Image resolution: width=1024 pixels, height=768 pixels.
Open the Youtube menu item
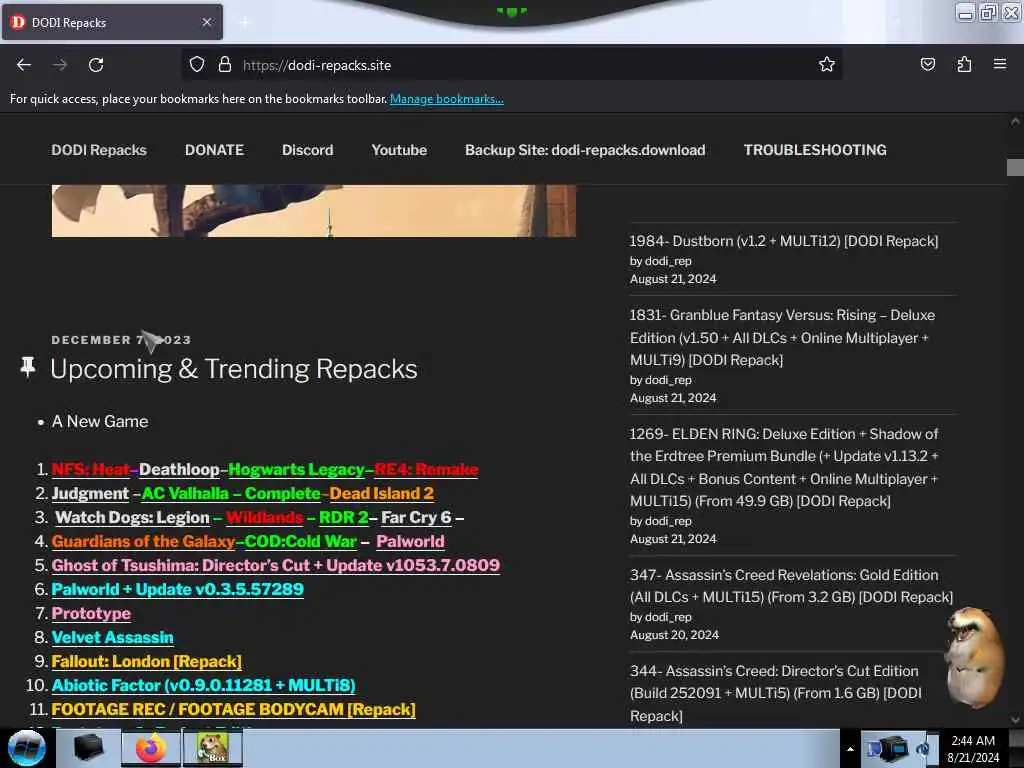[x=399, y=150]
